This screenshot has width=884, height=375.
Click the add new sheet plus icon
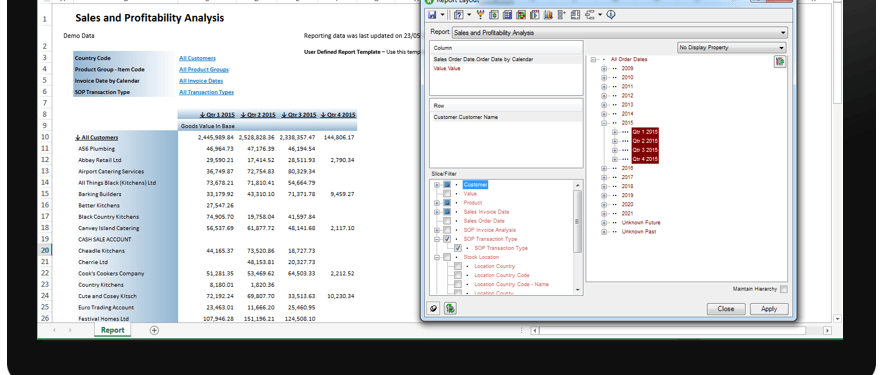tap(154, 330)
